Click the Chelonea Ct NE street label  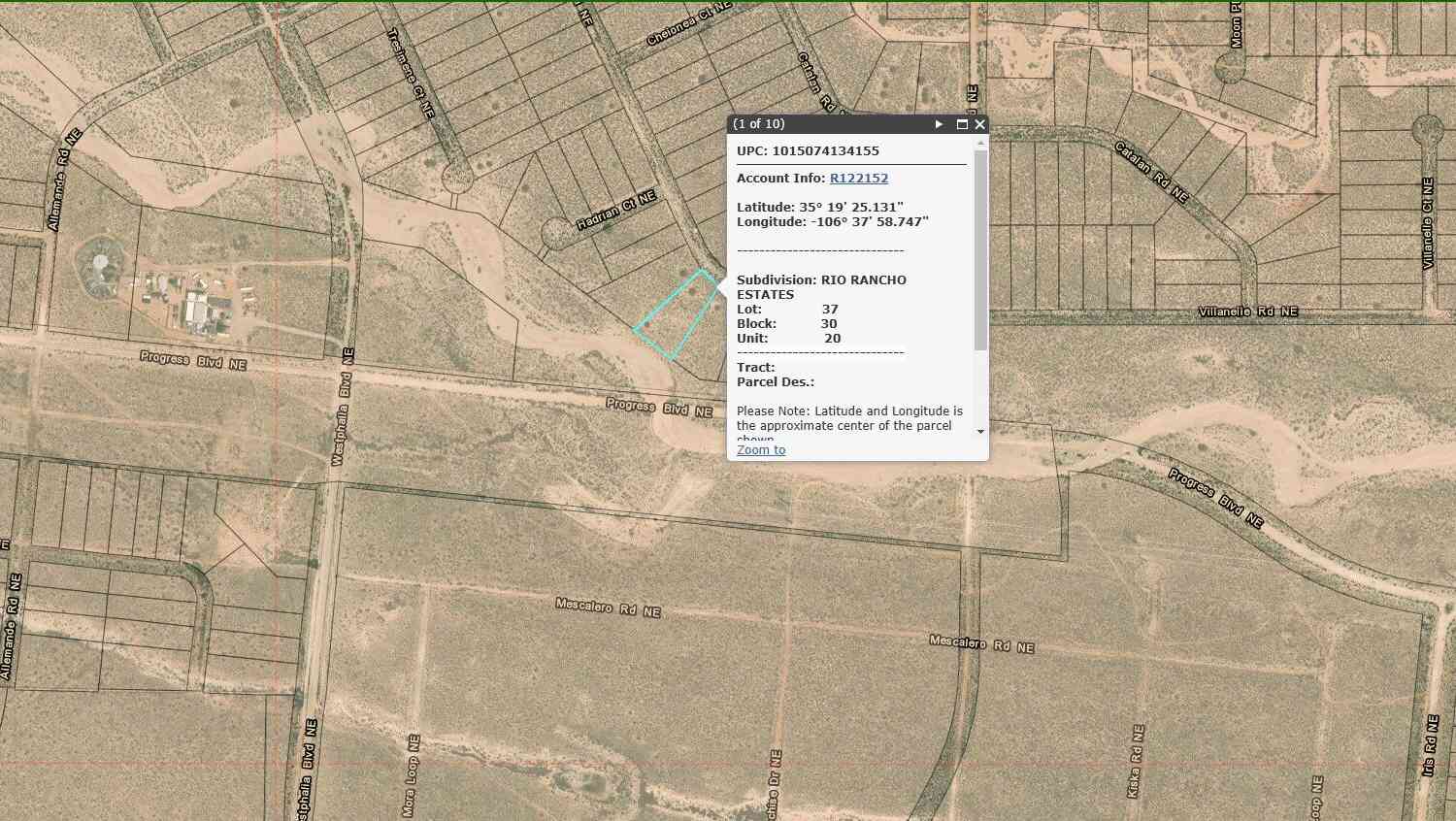(689, 23)
